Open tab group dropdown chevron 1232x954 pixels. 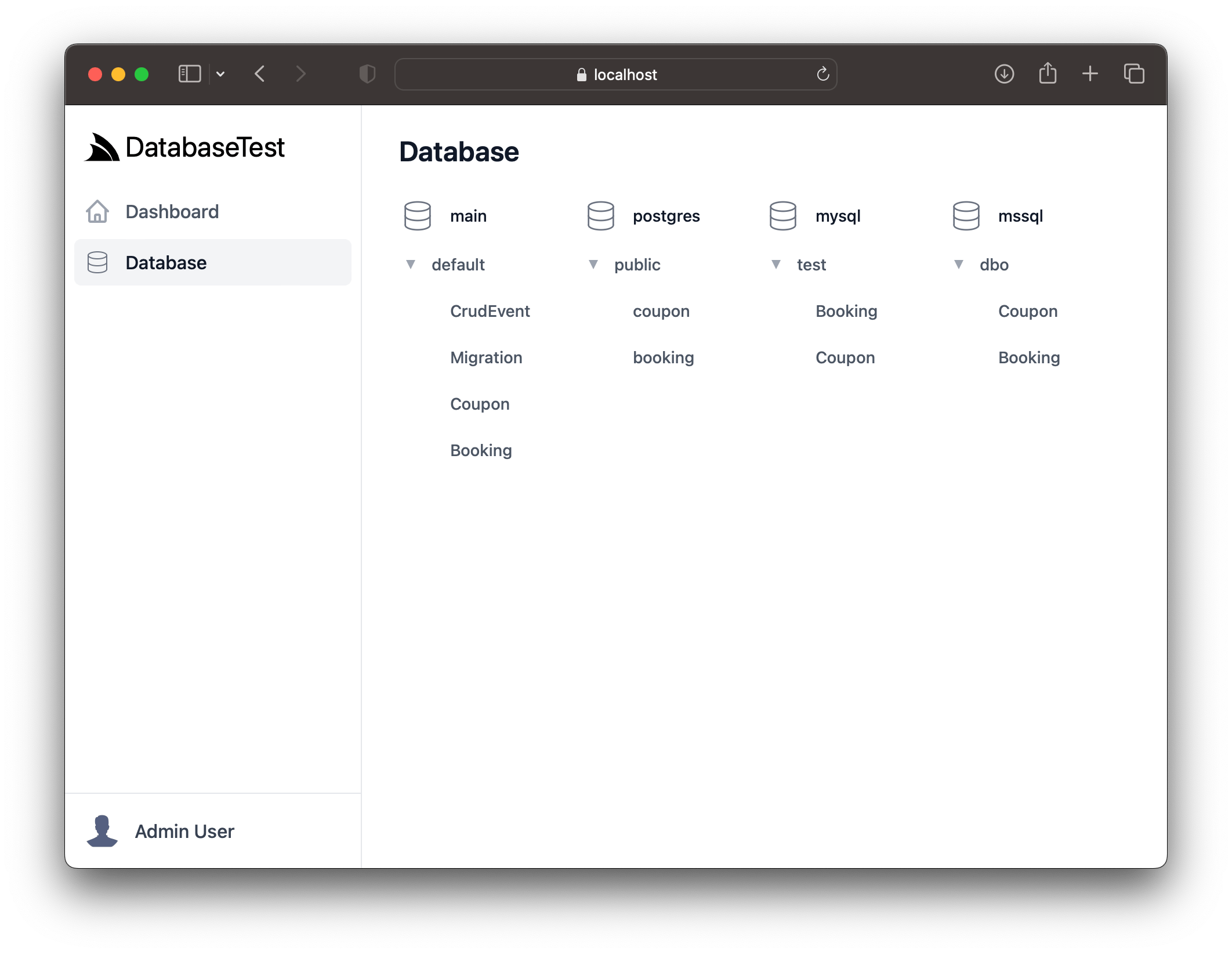(220, 74)
